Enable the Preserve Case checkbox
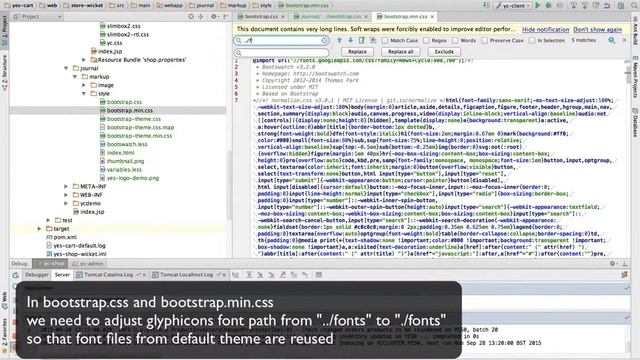 [484, 40]
